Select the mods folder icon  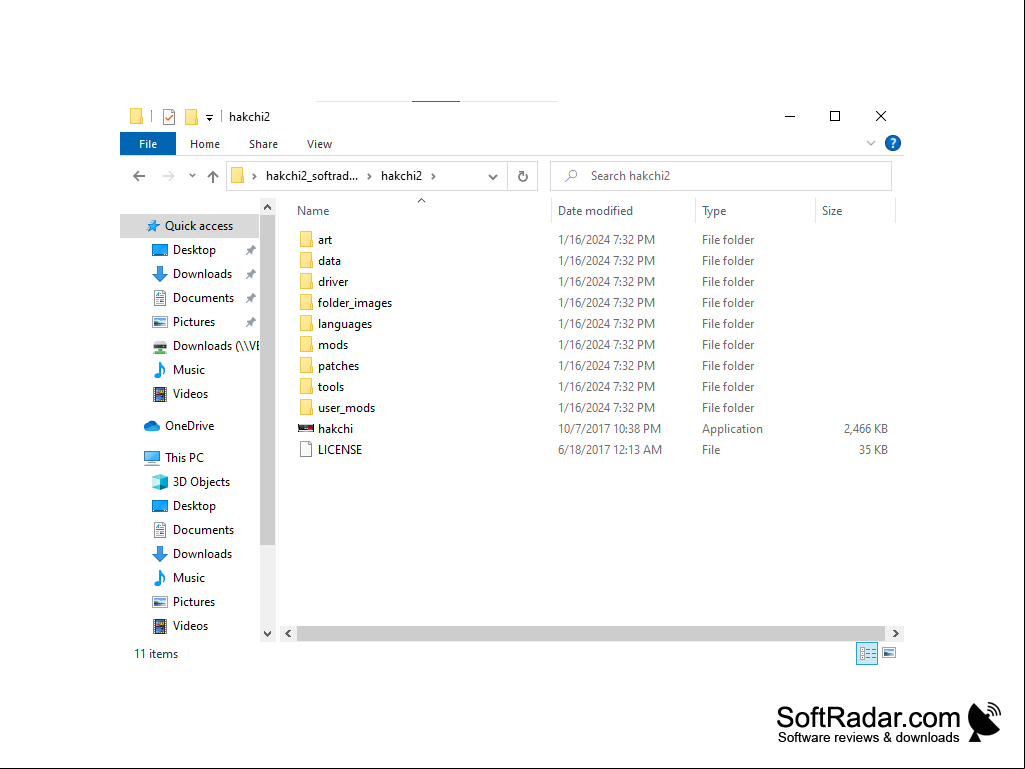306,344
